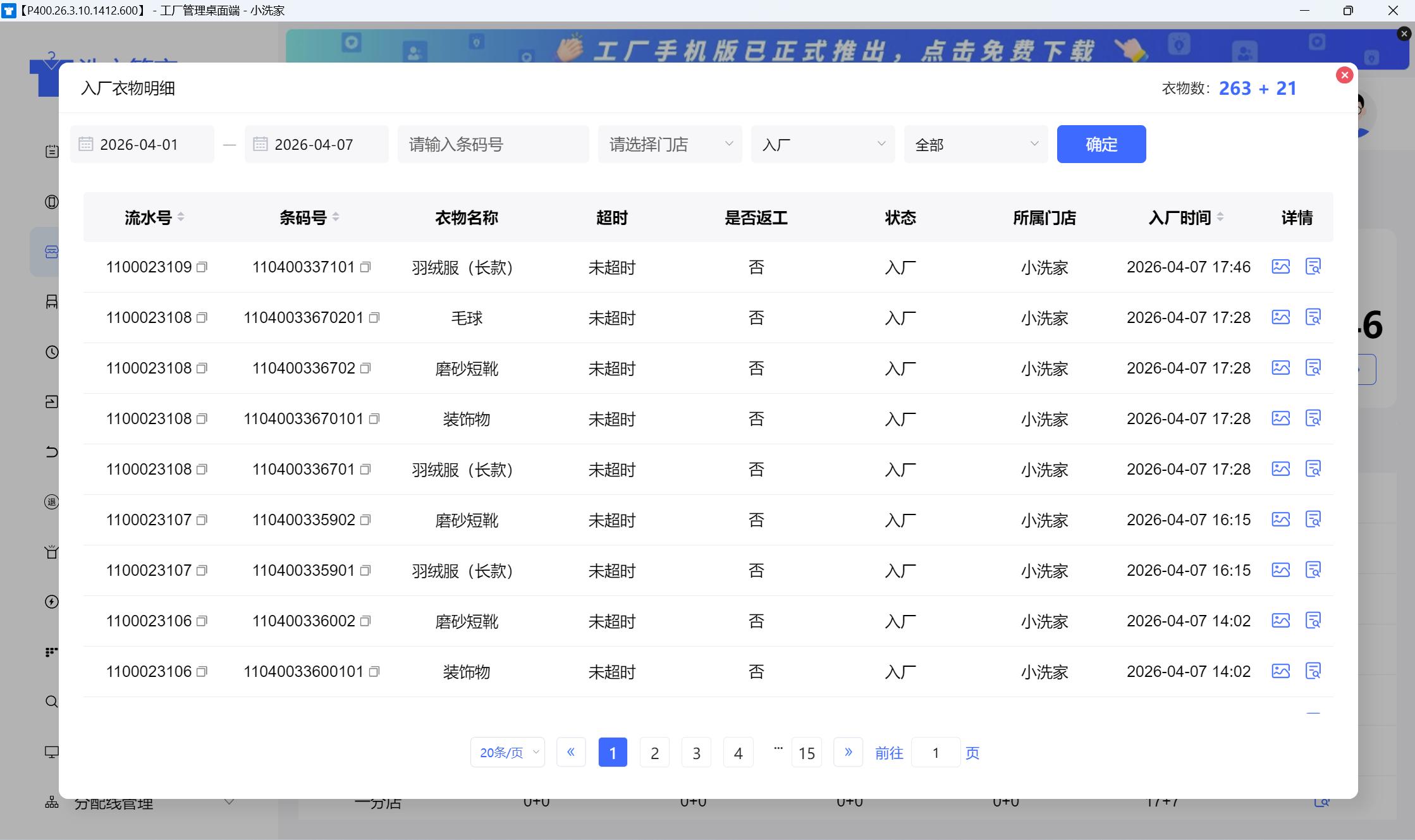Expand the 20条/页 page size selector

507,752
